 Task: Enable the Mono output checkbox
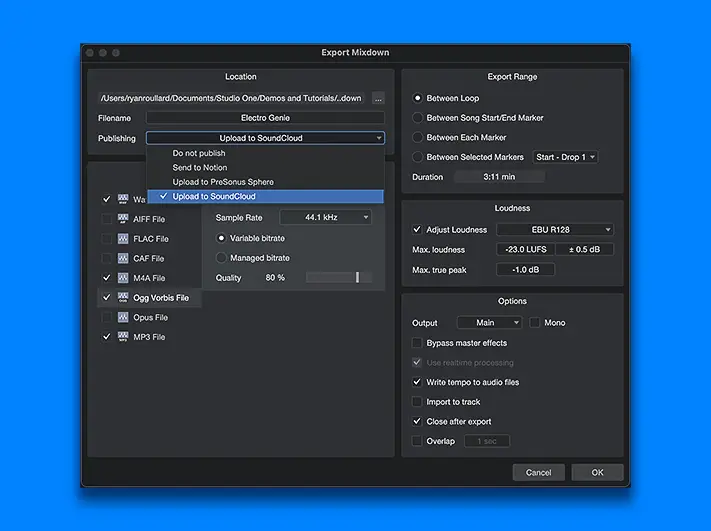(535, 322)
